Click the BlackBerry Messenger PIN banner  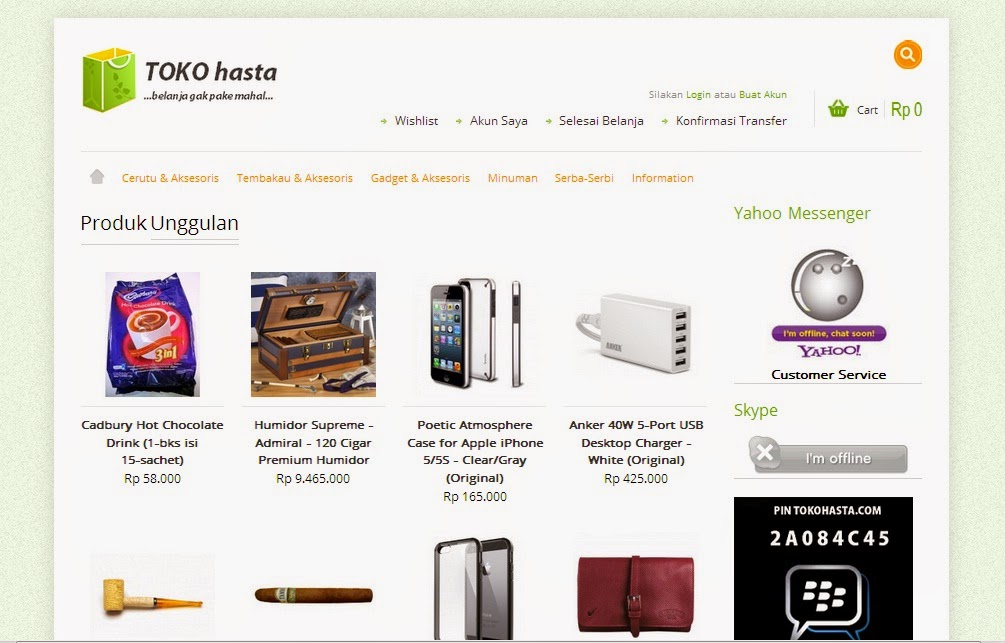pos(823,568)
